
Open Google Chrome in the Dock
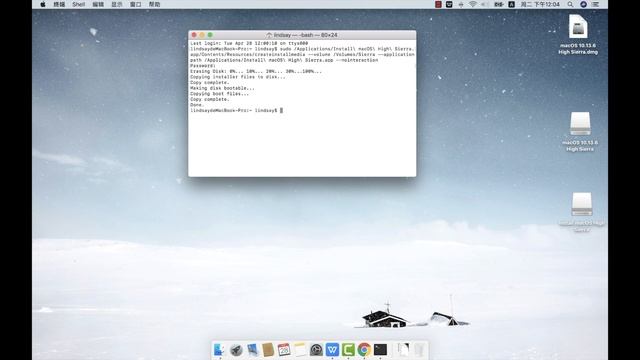364,350
